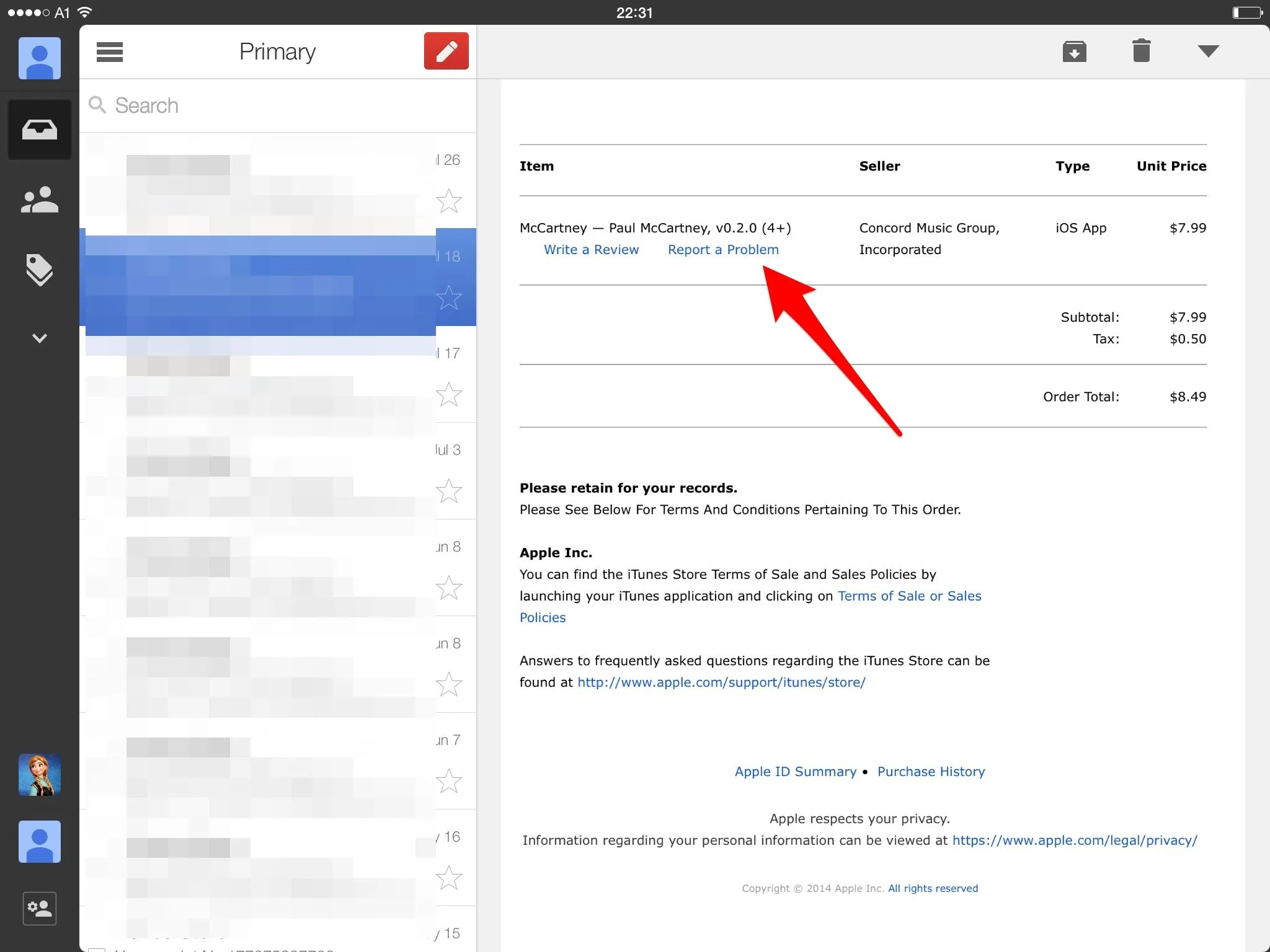Open manage accounts icon at sidebar bottom
Image resolution: width=1270 pixels, height=952 pixels.
click(40, 909)
